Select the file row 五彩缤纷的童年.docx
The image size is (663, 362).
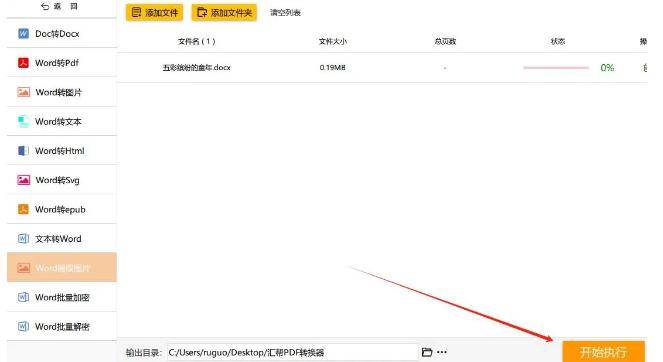[382, 68]
